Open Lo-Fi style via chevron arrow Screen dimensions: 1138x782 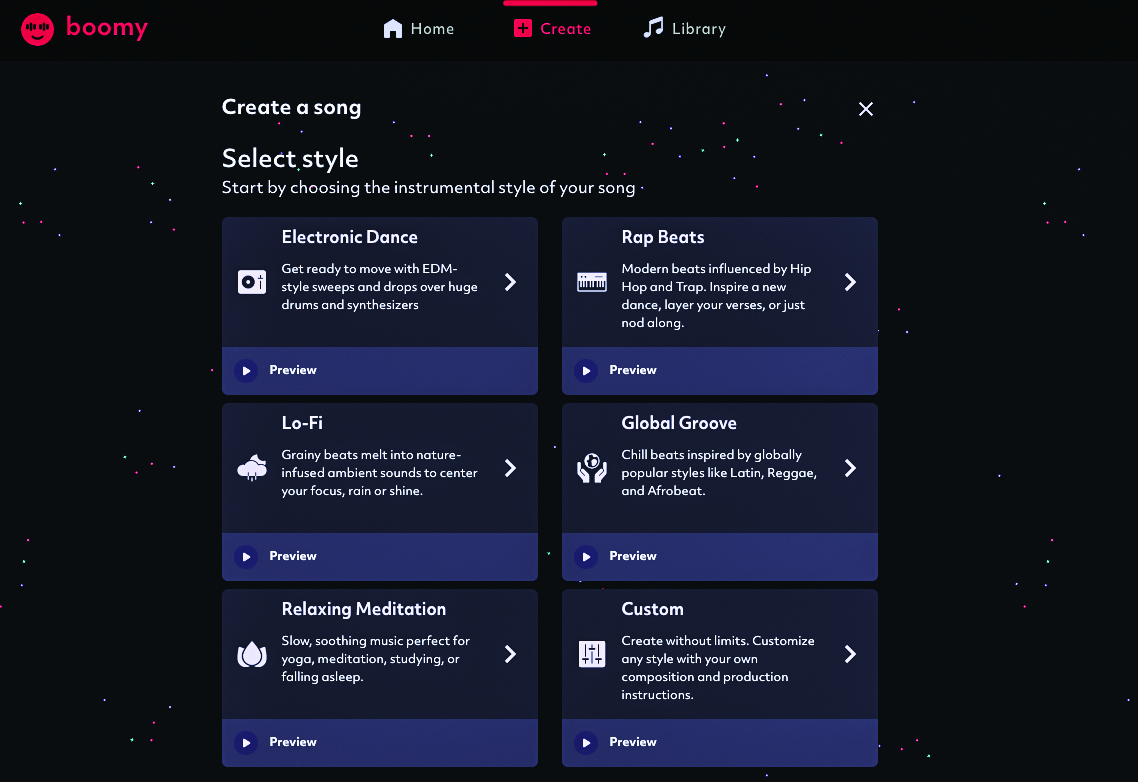pos(510,468)
